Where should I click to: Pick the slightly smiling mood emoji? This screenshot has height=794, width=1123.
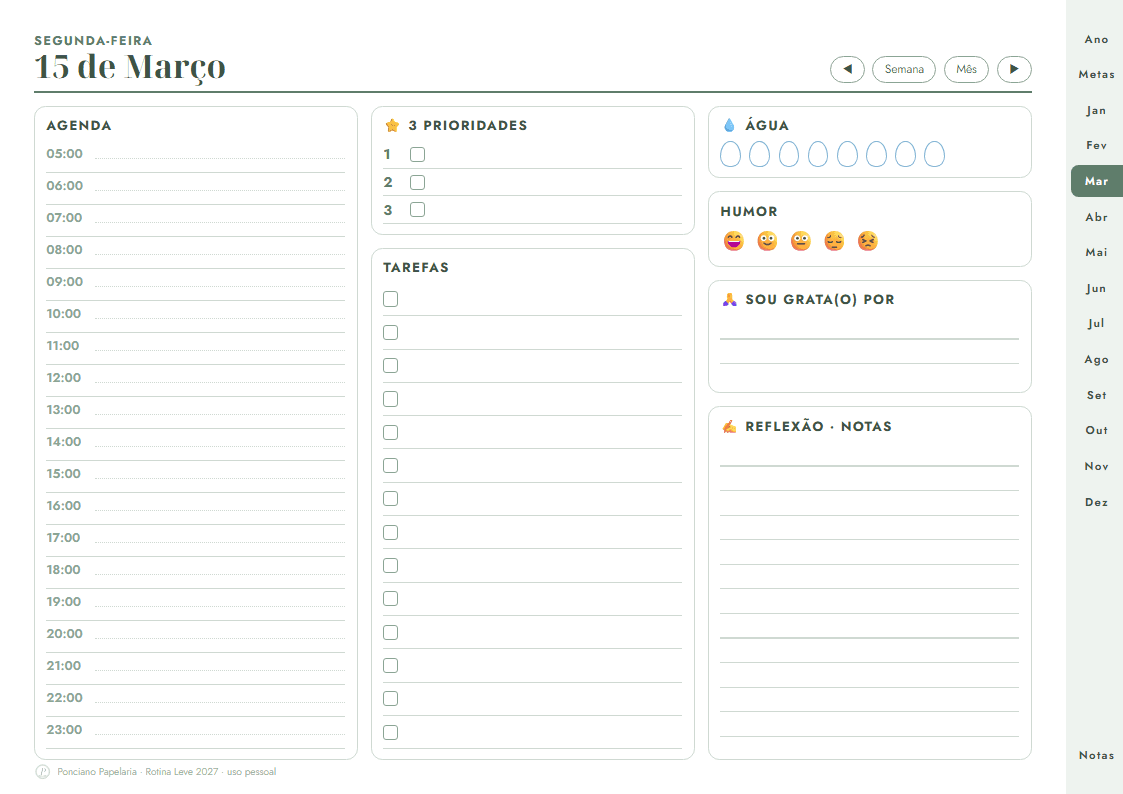click(767, 241)
